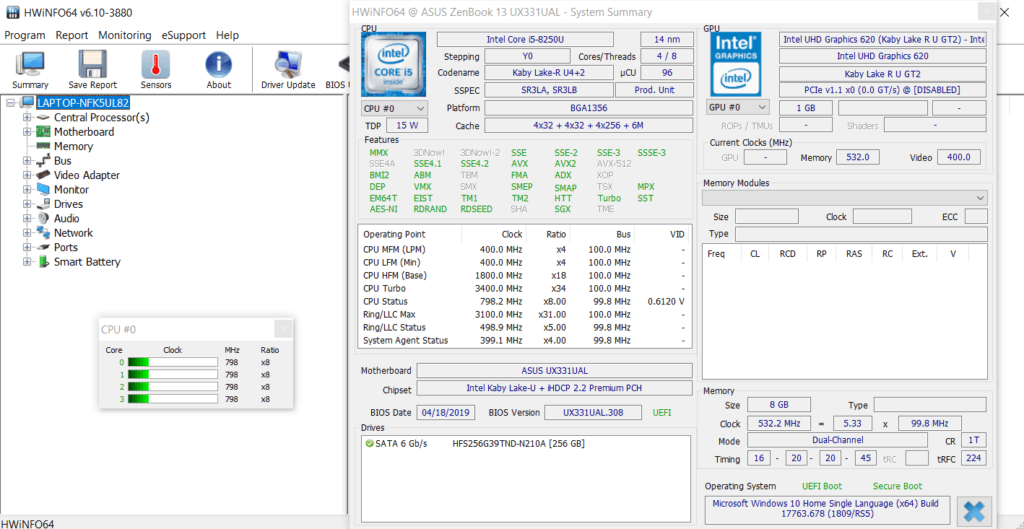1024x529 pixels.
Task: Select the Monitor tree item
Action: [71, 189]
